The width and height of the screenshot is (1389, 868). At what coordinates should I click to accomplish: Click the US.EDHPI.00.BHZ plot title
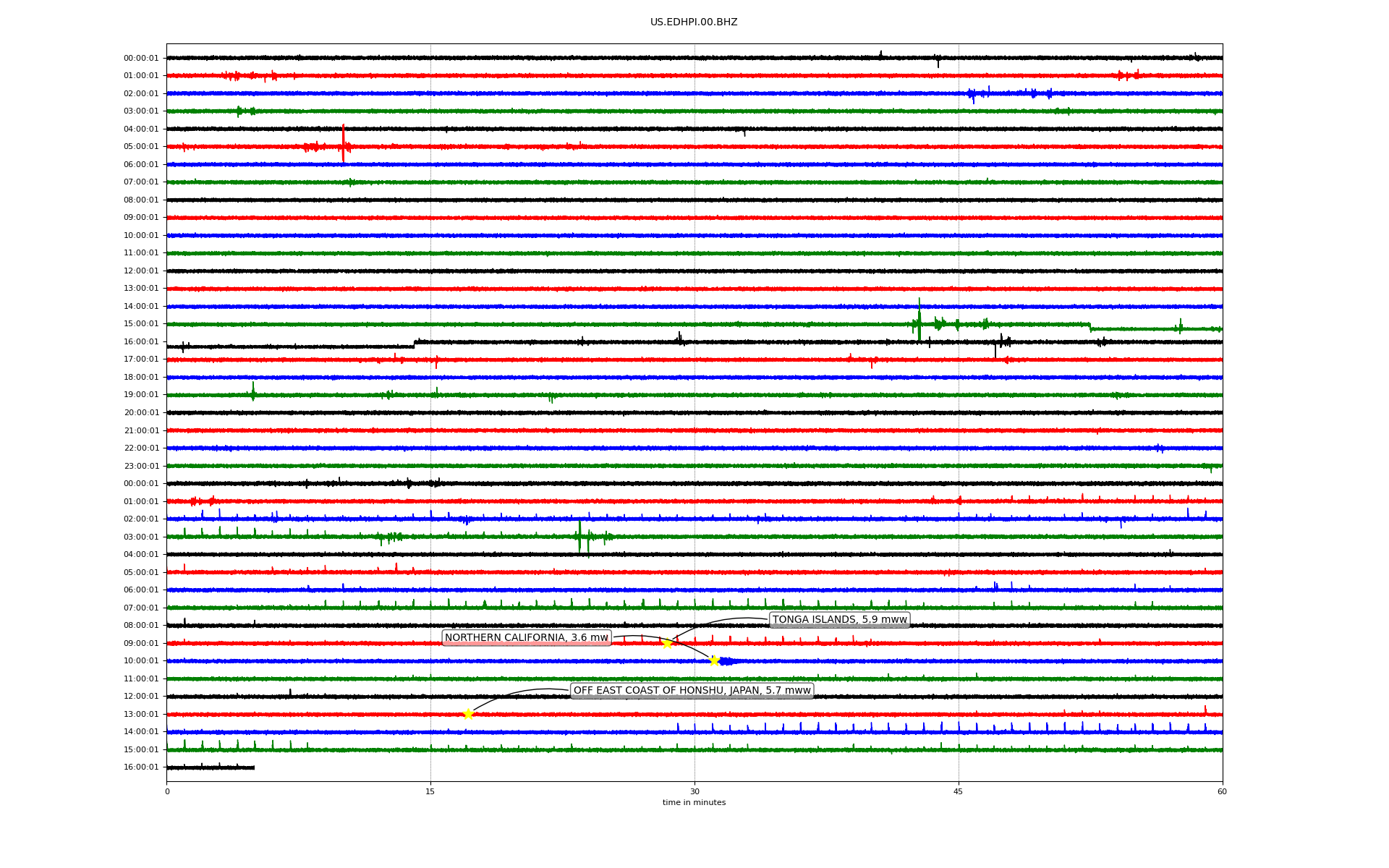(x=693, y=22)
